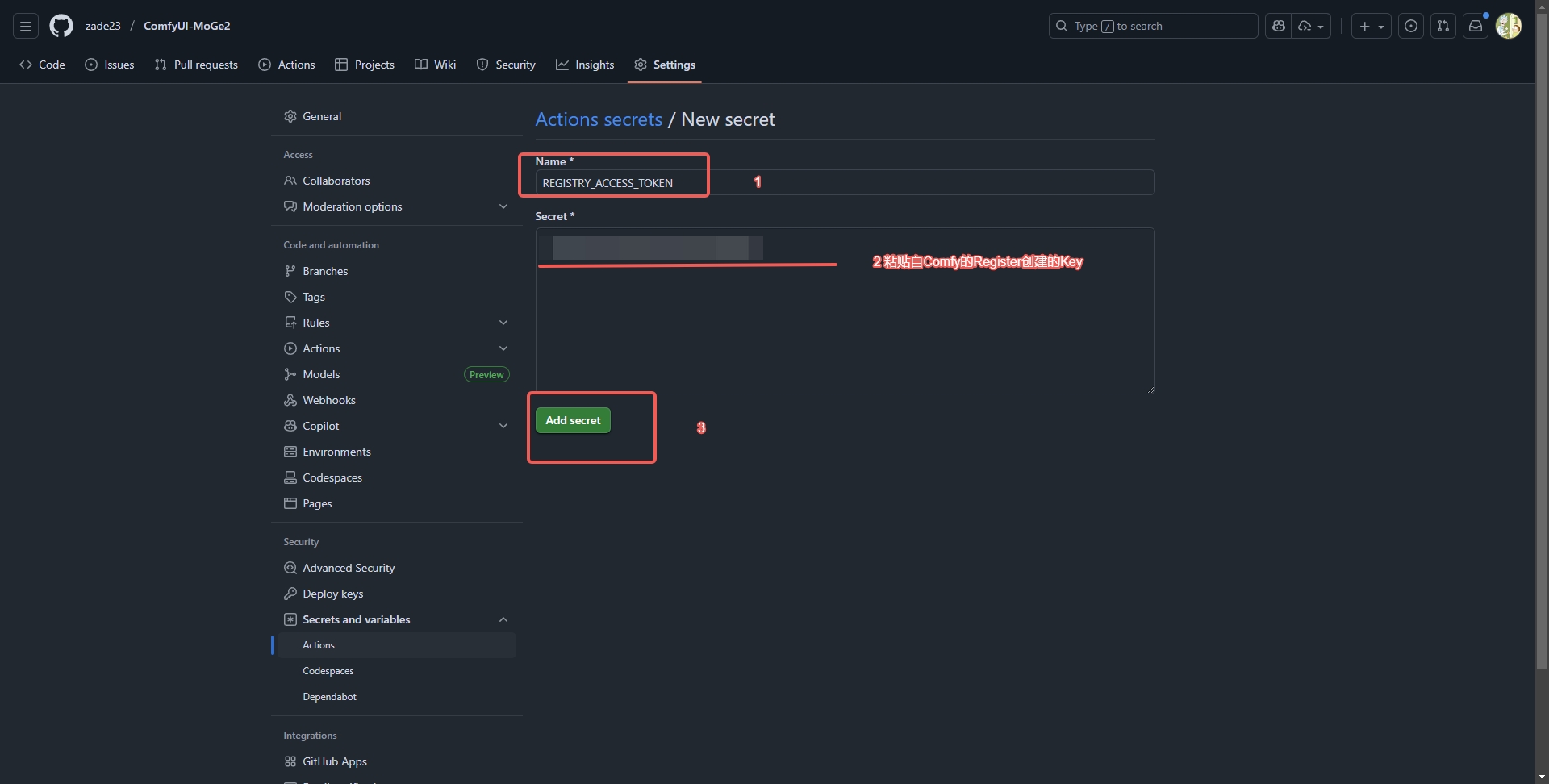Click the Tags label icon
The width and height of the screenshot is (1549, 784).
(290, 297)
